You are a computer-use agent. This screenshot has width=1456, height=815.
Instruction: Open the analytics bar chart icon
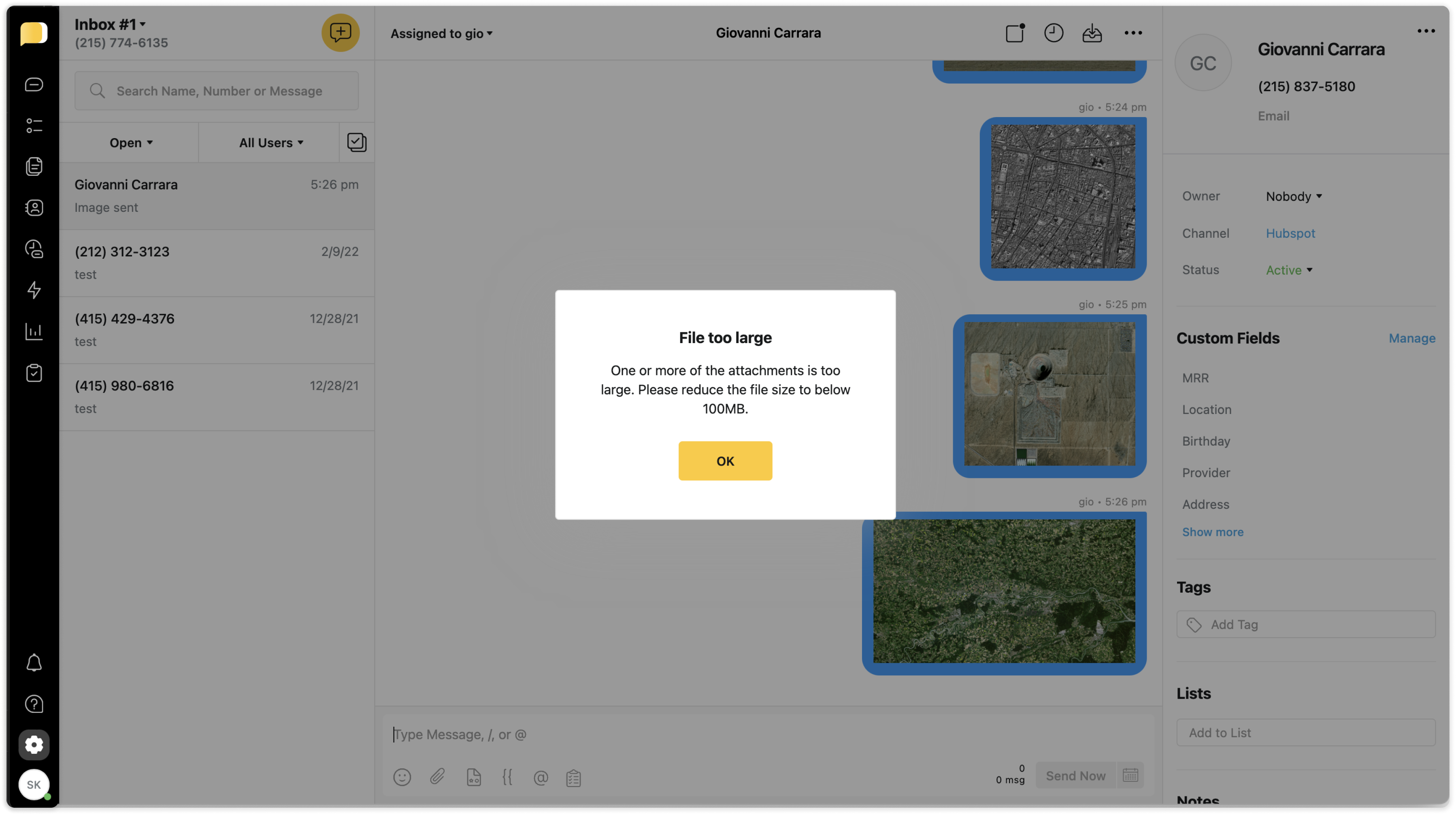tap(34, 331)
